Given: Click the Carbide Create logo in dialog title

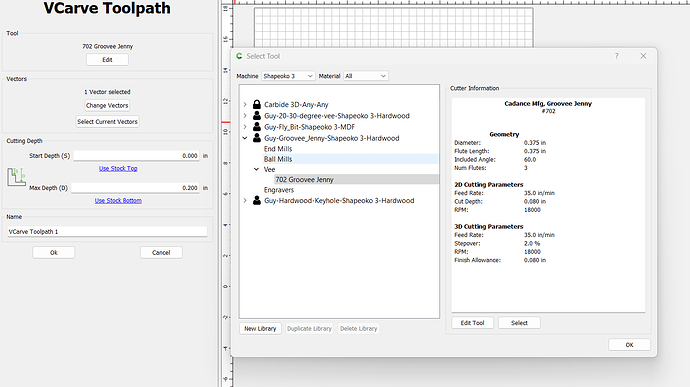Looking at the screenshot, I should (239, 56).
